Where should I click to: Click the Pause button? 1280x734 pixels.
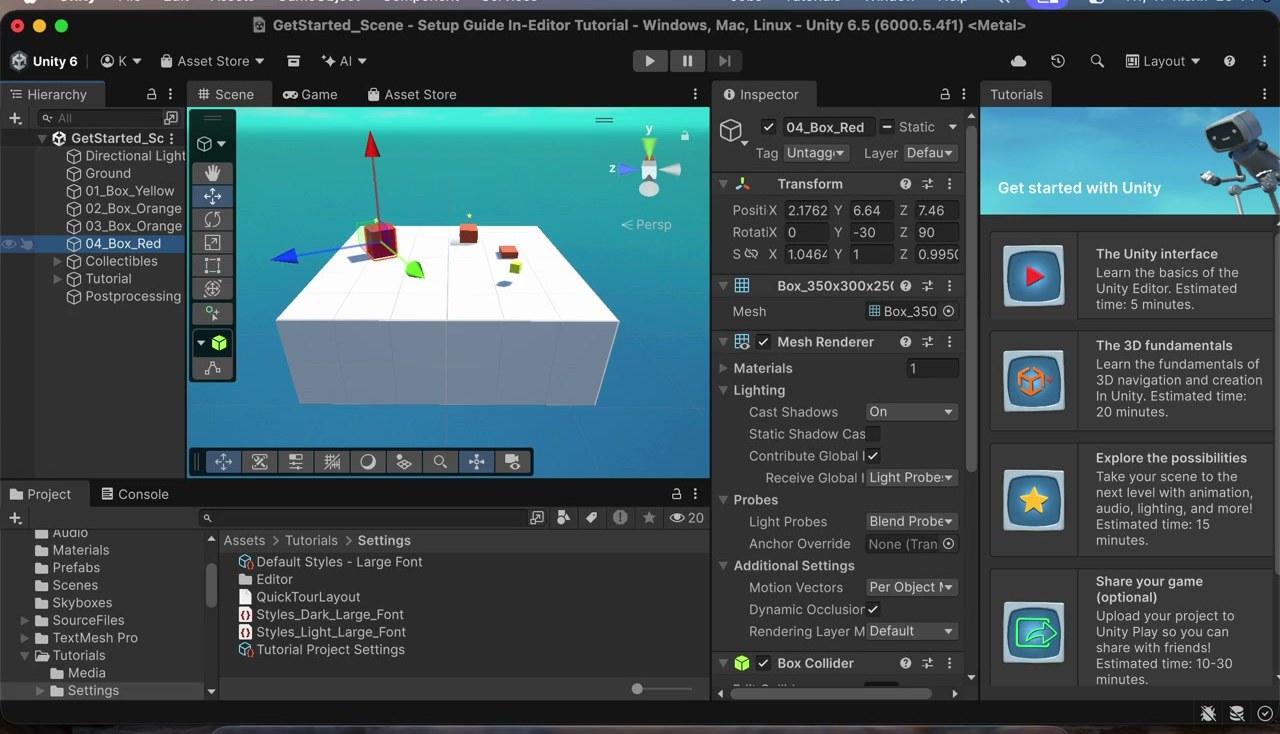pos(687,61)
